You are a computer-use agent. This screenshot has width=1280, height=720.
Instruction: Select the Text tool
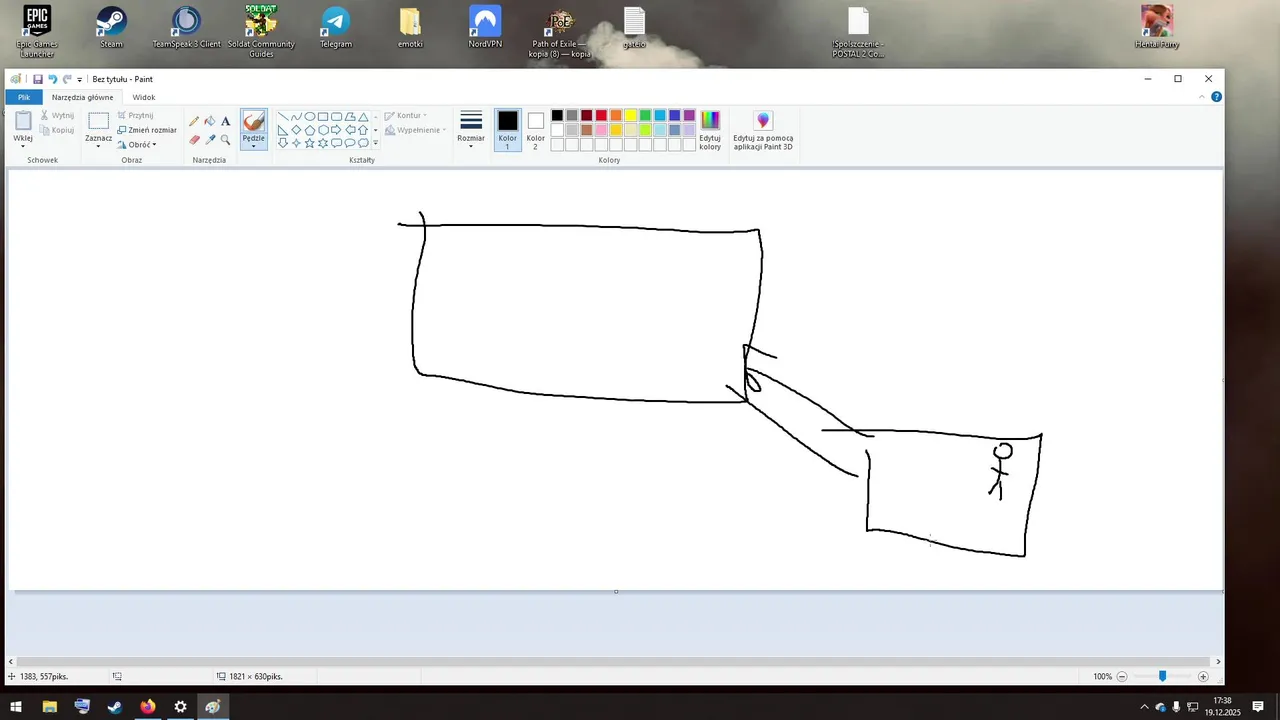coord(226,121)
